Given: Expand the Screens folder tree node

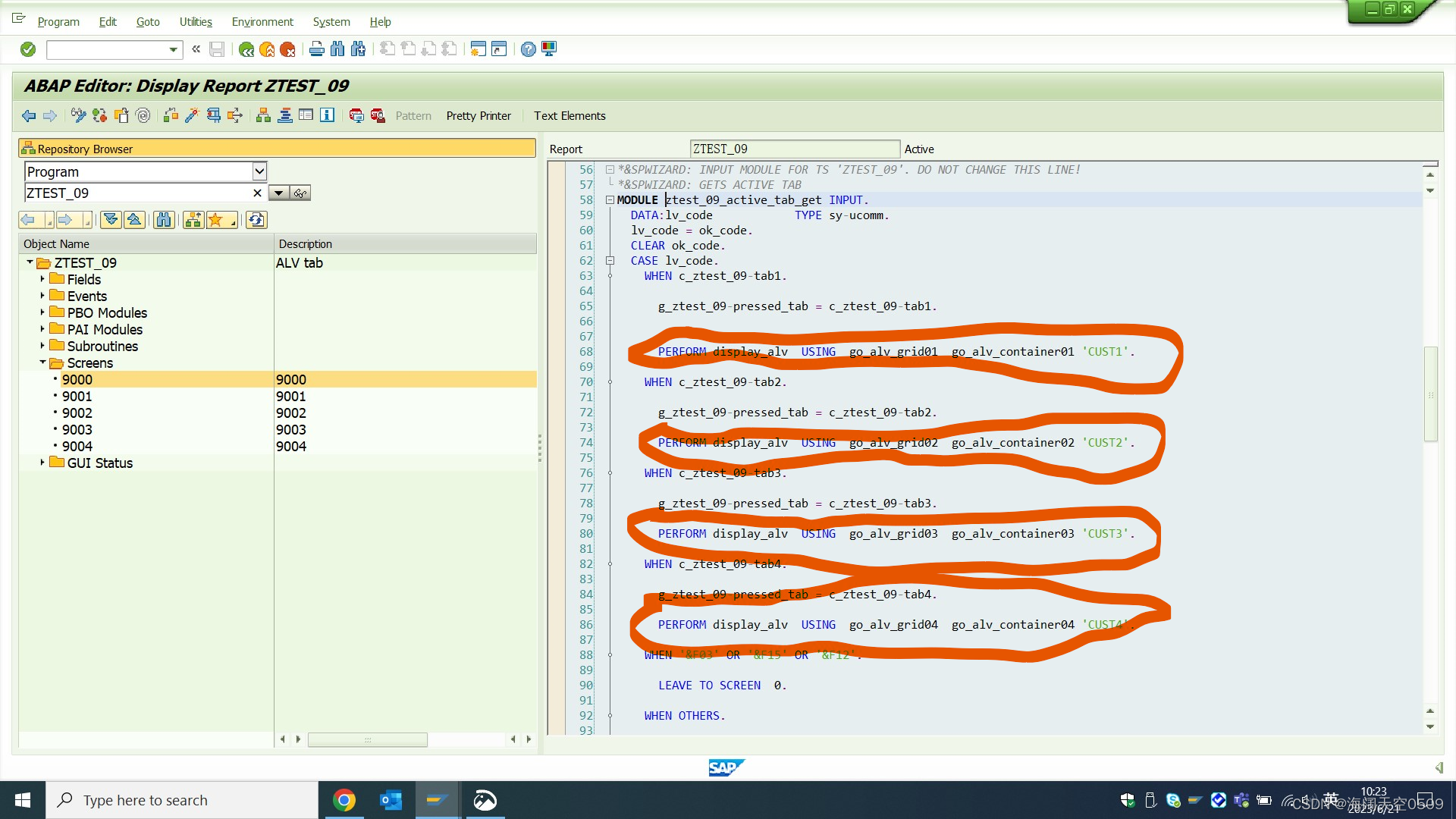Looking at the screenshot, I should click(x=43, y=362).
